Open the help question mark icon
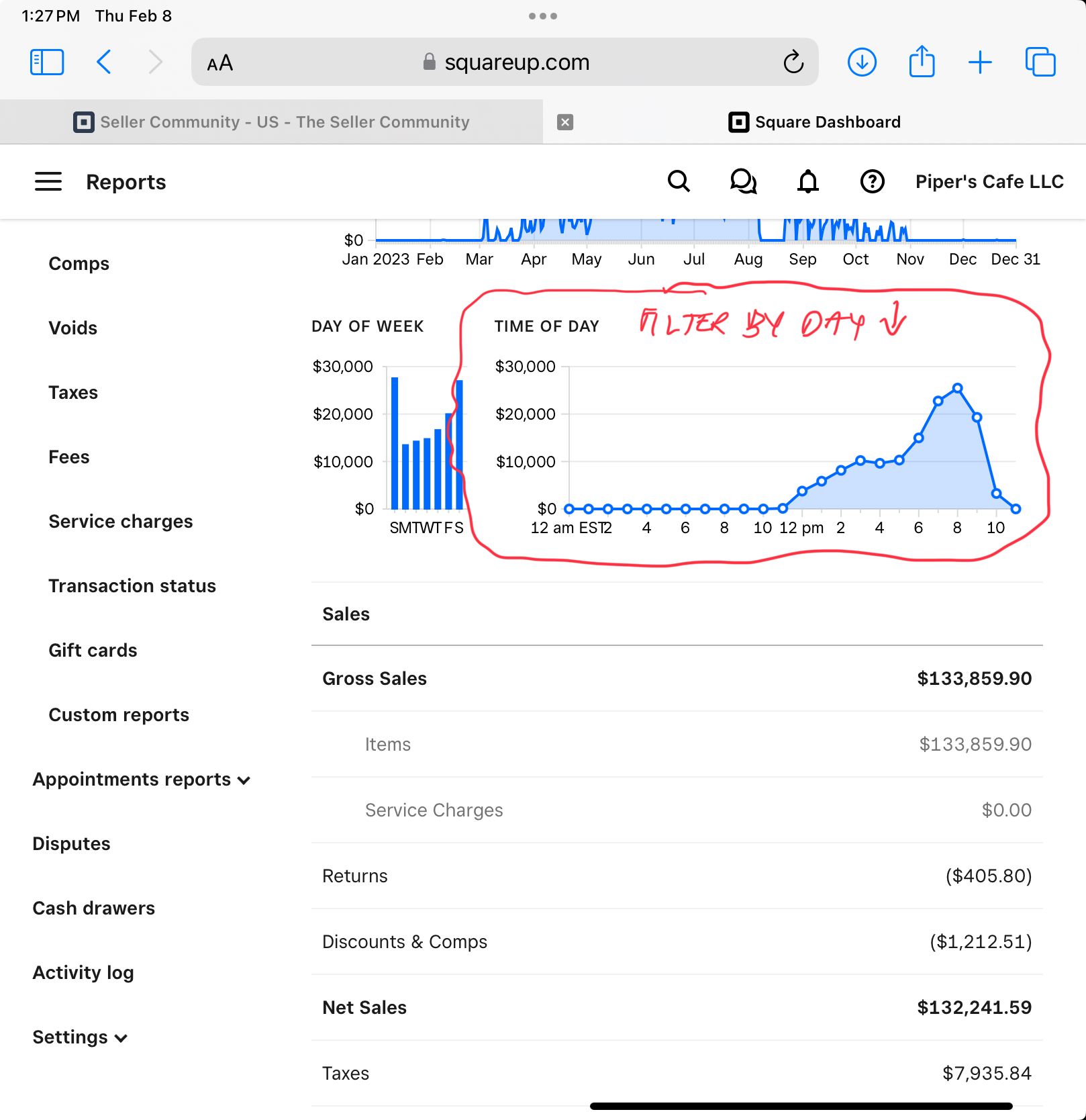 (872, 181)
